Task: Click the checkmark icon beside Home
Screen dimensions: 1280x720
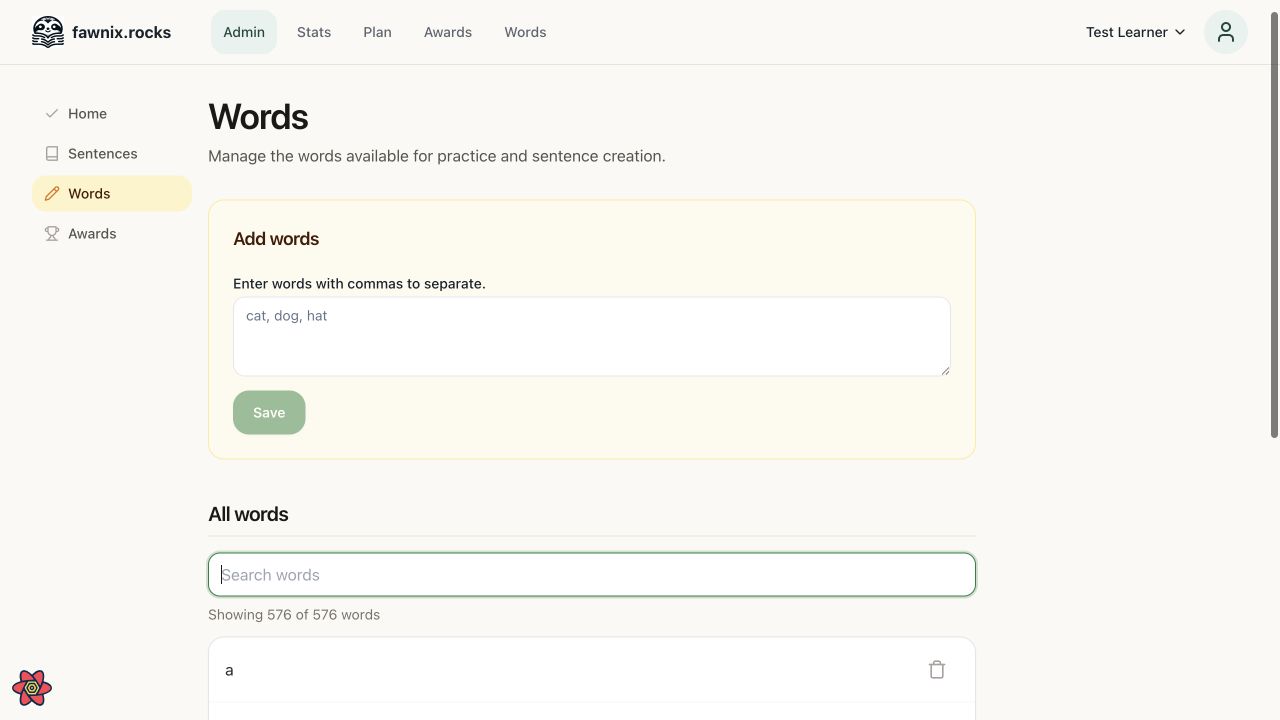Action: (52, 114)
